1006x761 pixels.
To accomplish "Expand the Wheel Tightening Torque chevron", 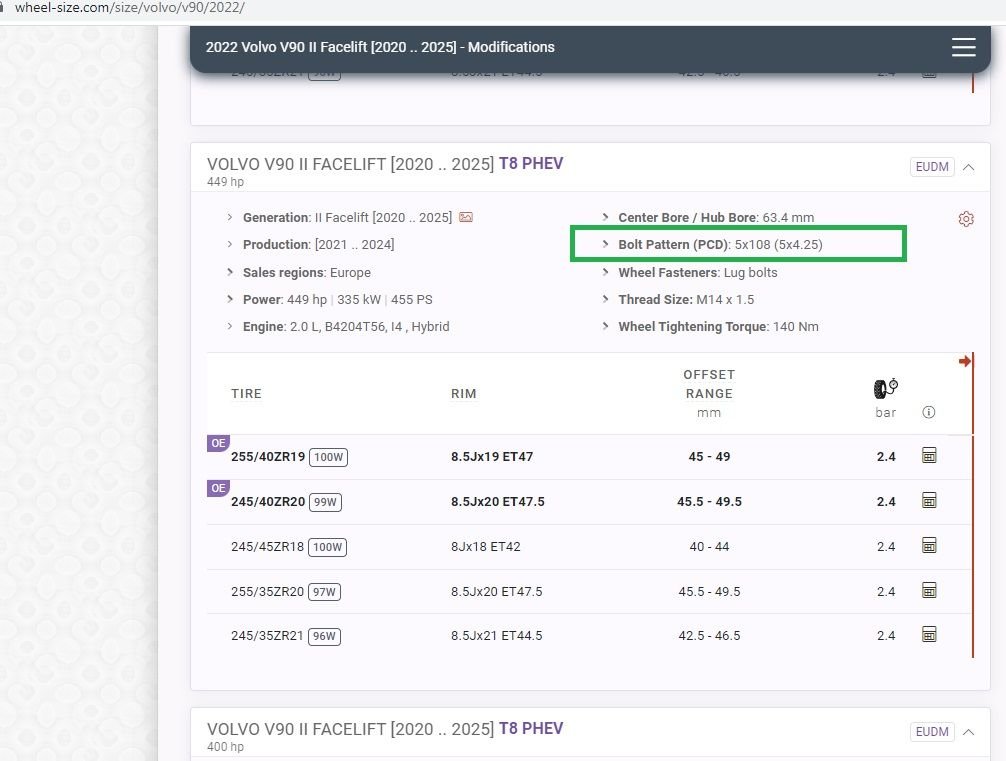I will (x=607, y=327).
